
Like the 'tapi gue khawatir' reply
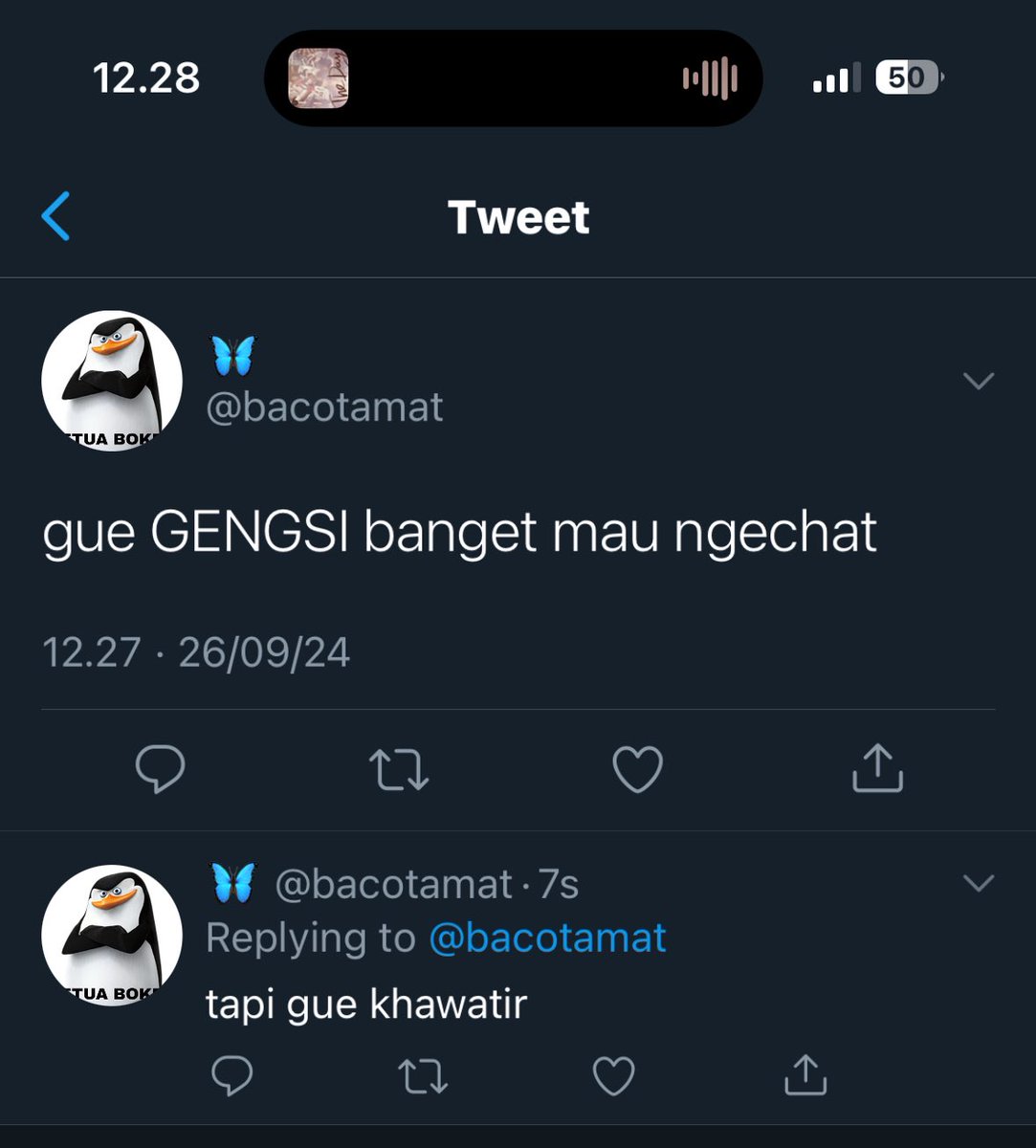coord(614,1076)
